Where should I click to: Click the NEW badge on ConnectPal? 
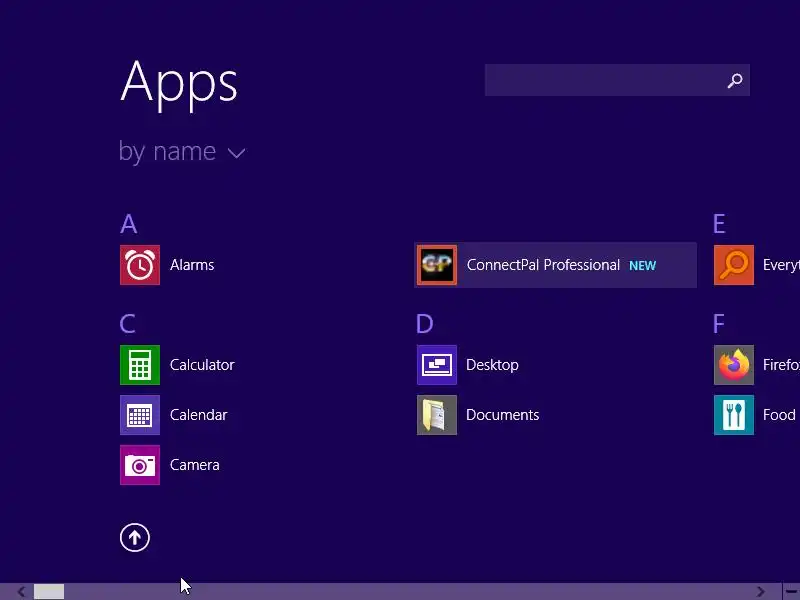(x=642, y=266)
